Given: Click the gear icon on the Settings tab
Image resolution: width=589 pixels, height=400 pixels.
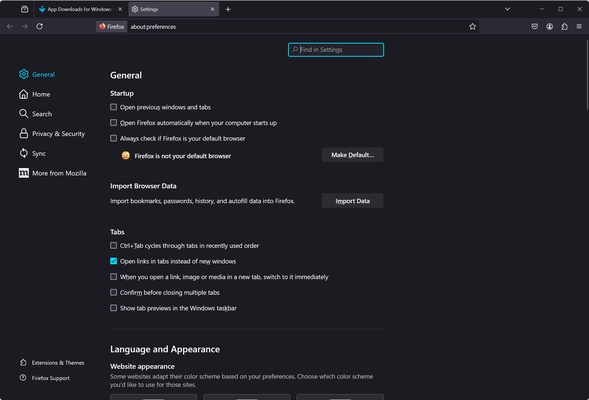Looking at the screenshot, I should (135, 9).
